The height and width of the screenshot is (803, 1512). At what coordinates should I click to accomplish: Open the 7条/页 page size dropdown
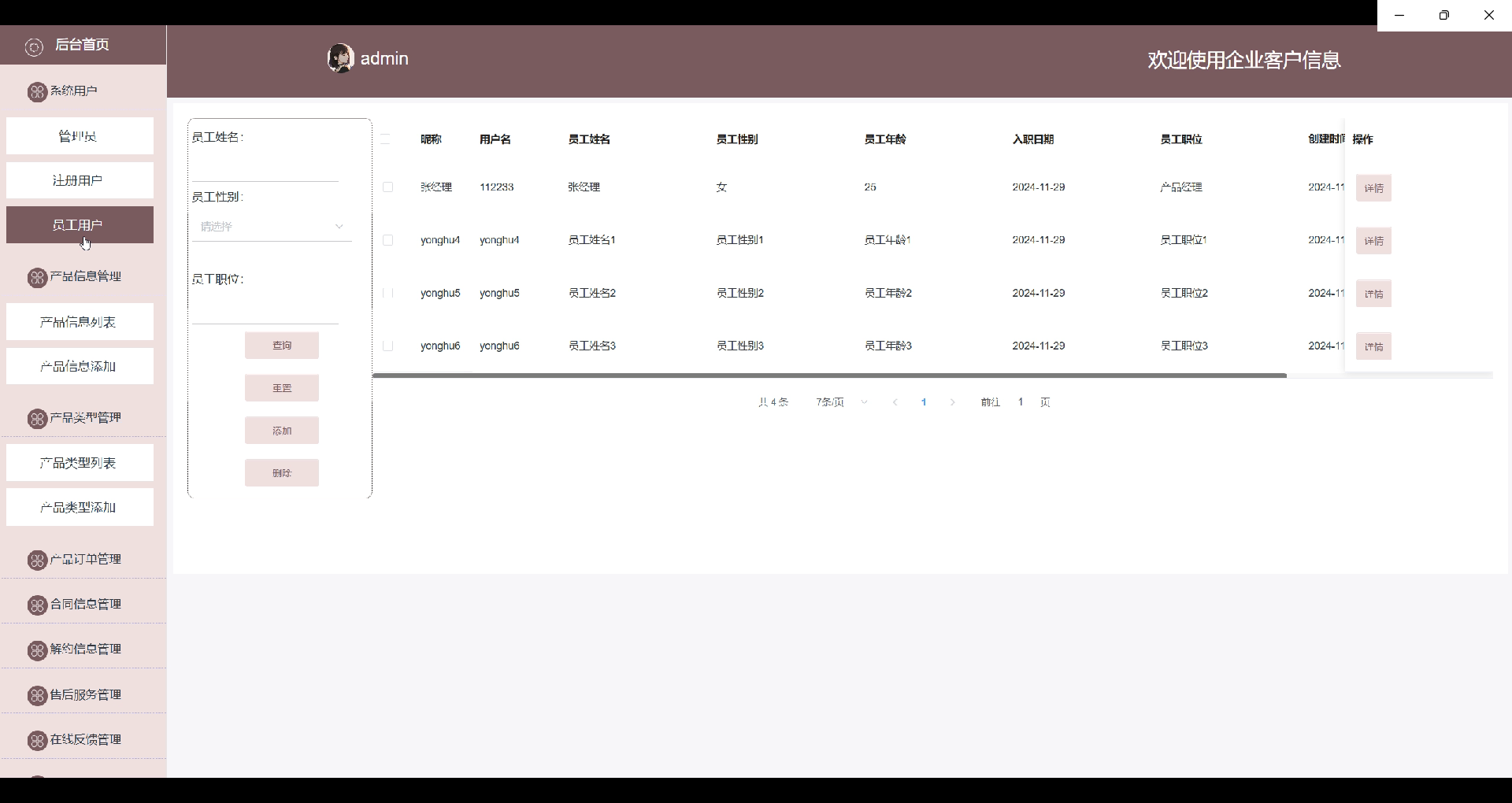[842, 402]
